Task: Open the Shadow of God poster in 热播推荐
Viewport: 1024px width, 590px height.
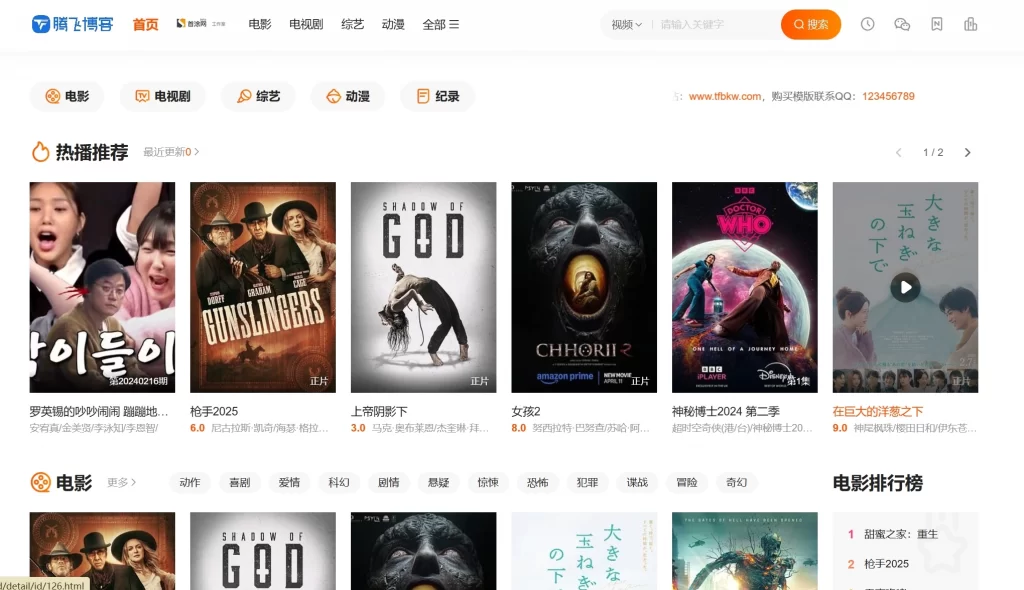Action: pyautogui.click(x=423, y=287)
